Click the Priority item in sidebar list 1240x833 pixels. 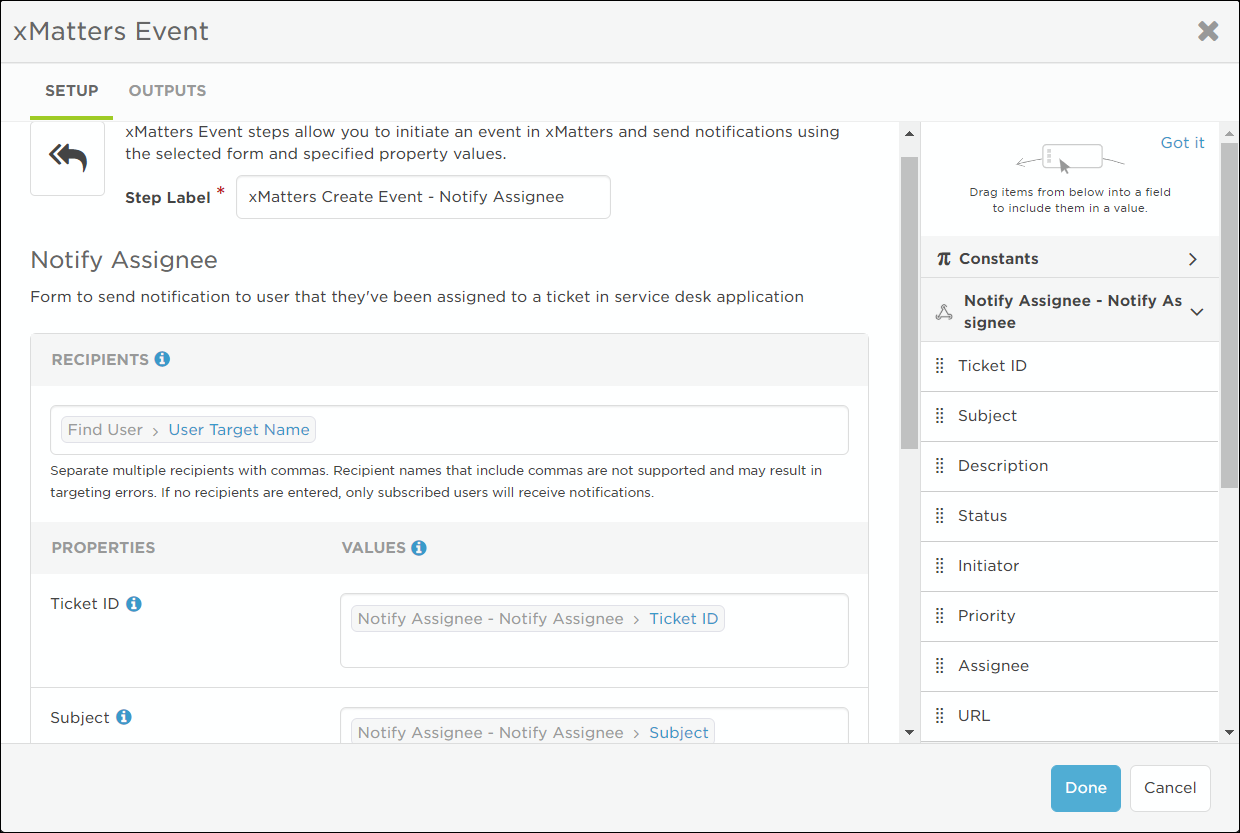tap(1070, 616)
